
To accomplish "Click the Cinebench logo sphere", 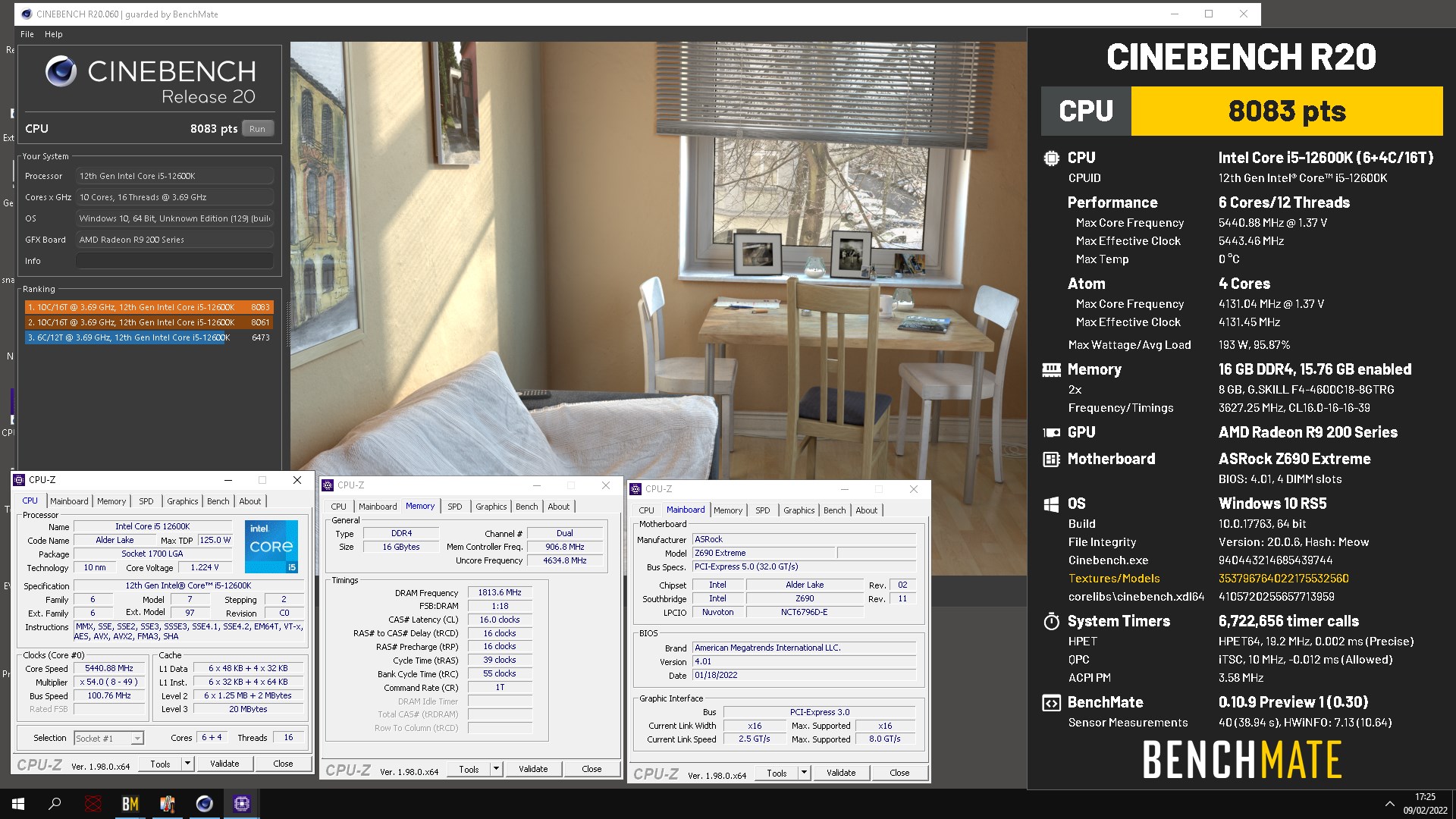I will click(x=61, y=71).
